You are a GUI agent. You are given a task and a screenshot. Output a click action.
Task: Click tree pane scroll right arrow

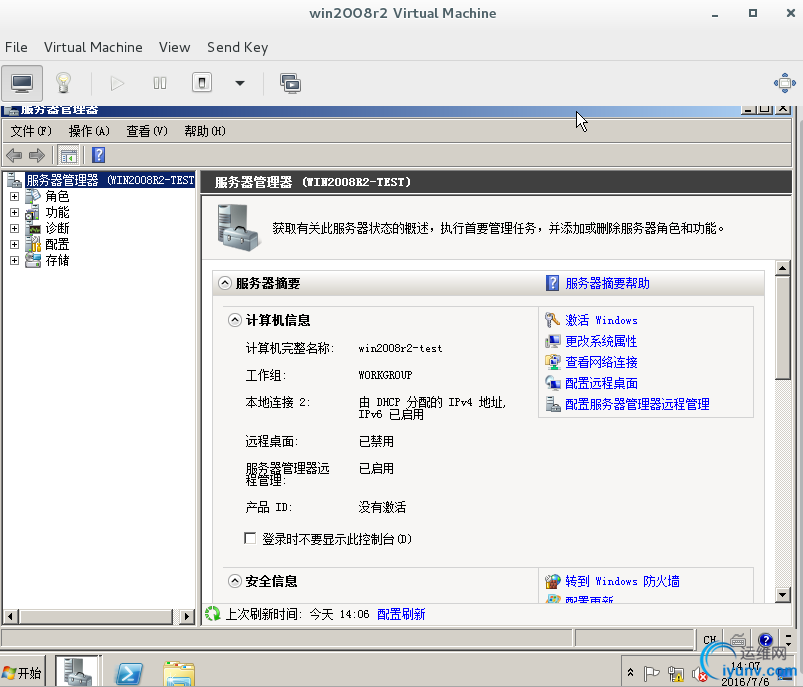point(187,616)
